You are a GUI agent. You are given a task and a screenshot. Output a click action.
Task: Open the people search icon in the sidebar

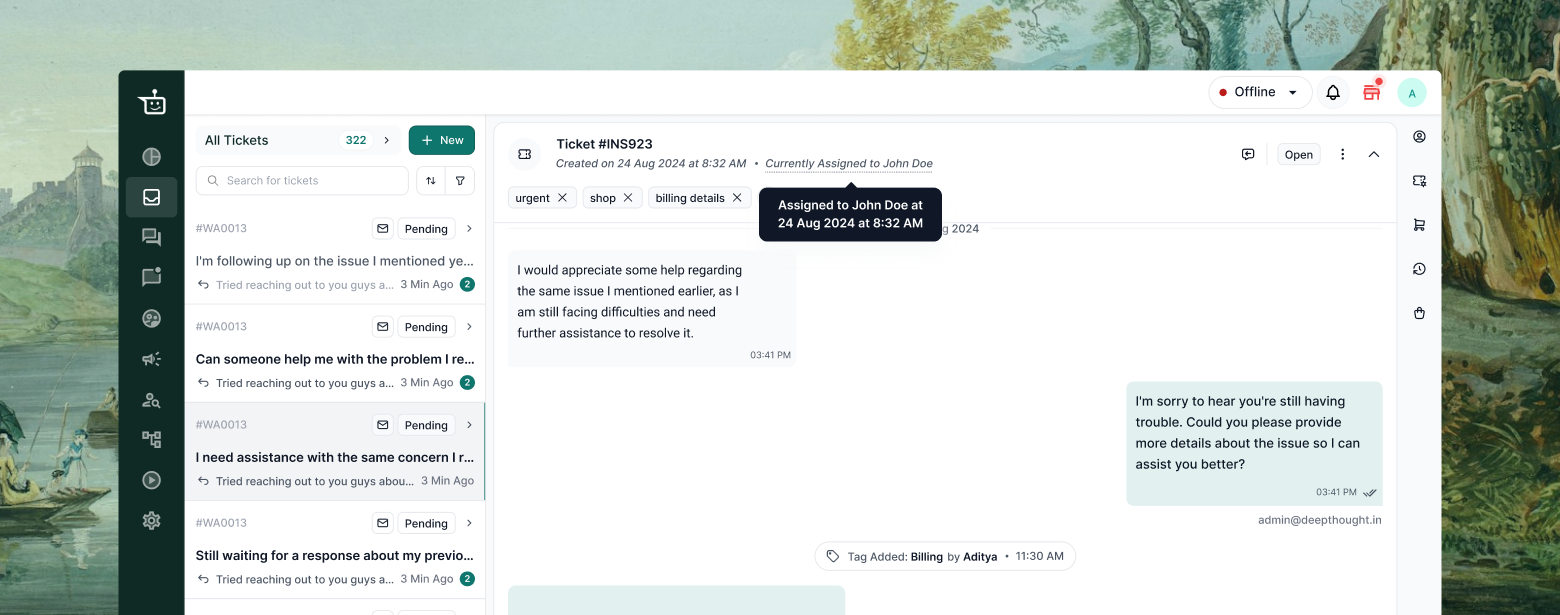point(152,400)
